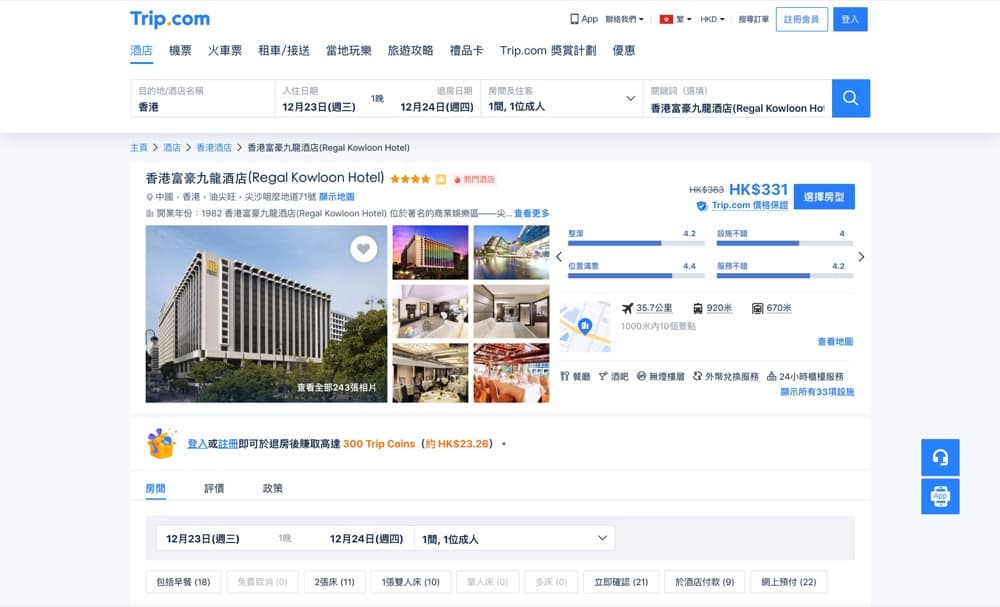Click the 查看地圖 link
The width and height of the screenshot is (1000, 607).
(x=835, y=342)
